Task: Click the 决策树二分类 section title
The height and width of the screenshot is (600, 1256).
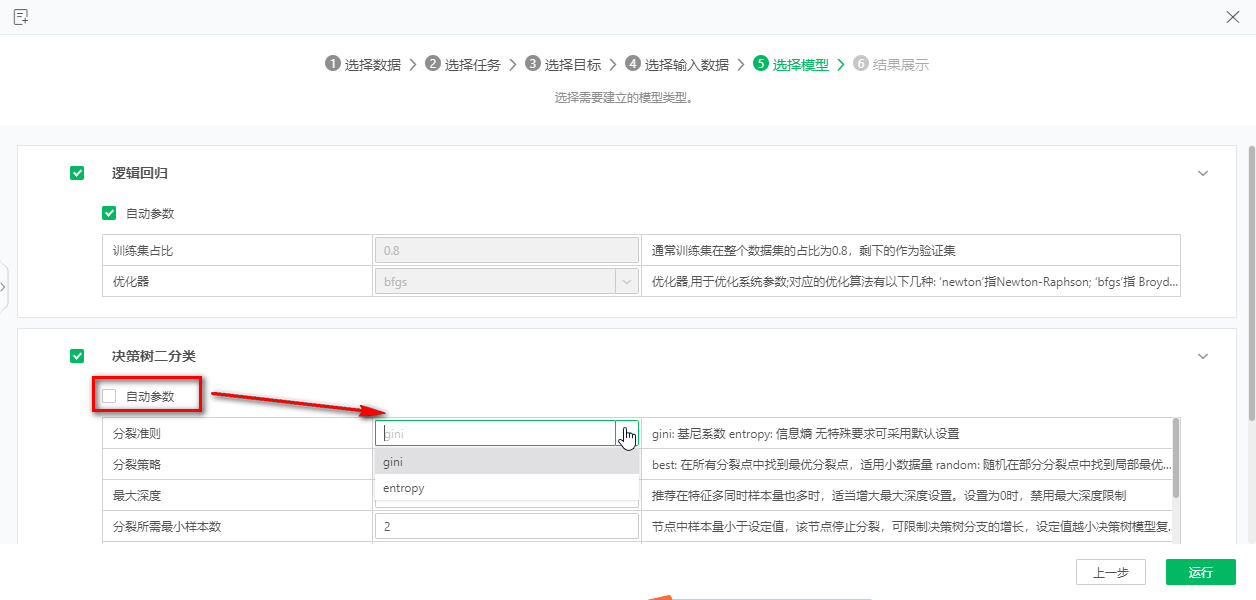Action: [154, 356]
